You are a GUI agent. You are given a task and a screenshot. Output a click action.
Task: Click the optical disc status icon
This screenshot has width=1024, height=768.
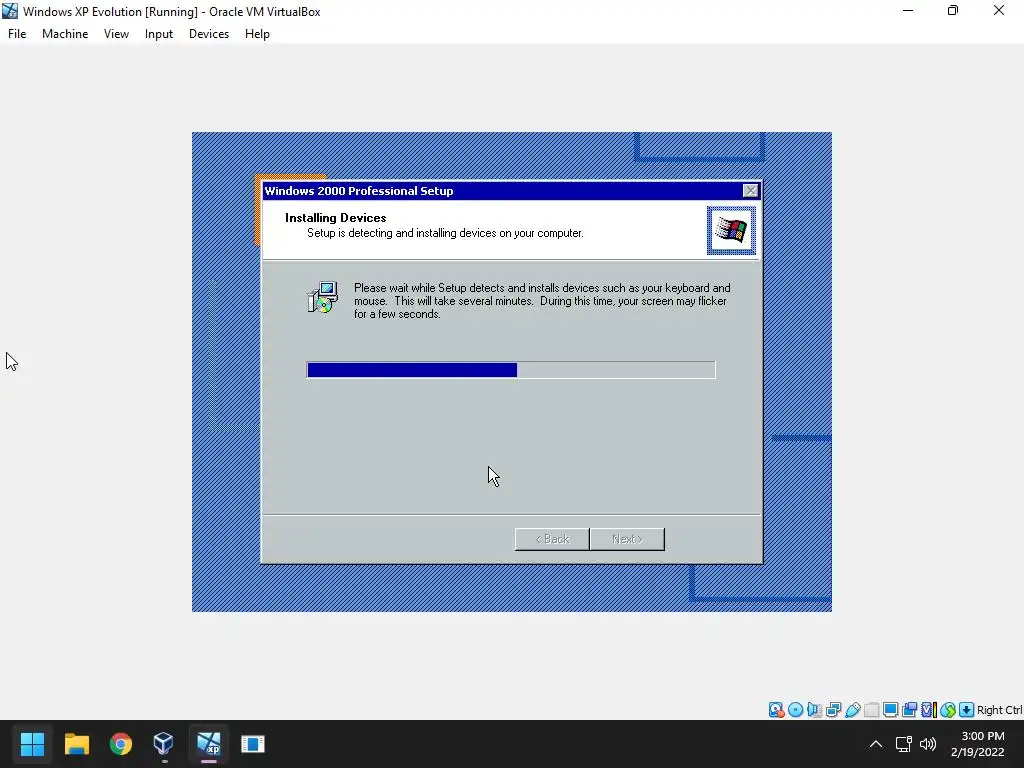[x=795, y=710]
